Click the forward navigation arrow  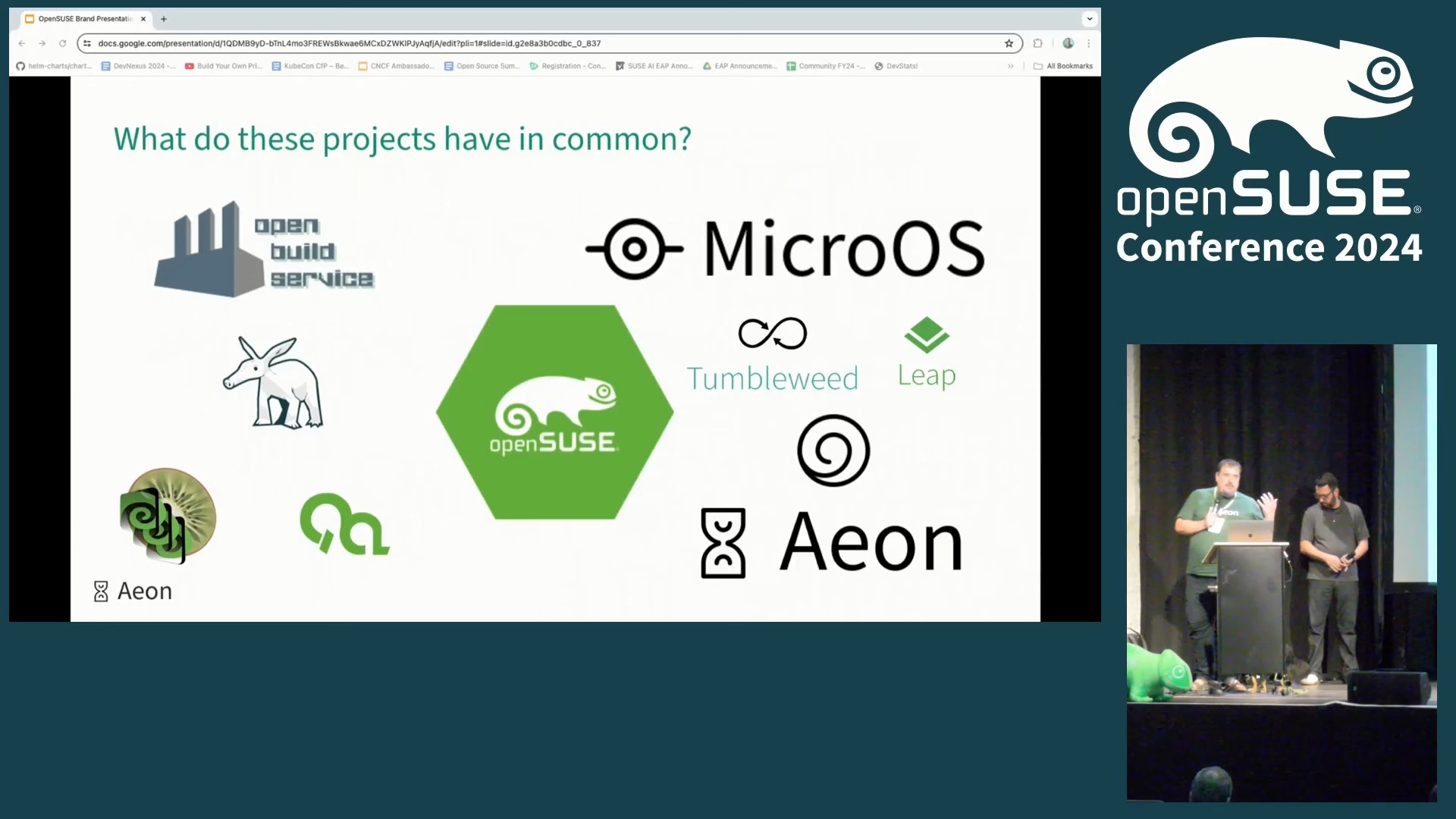tap(42, 43)
